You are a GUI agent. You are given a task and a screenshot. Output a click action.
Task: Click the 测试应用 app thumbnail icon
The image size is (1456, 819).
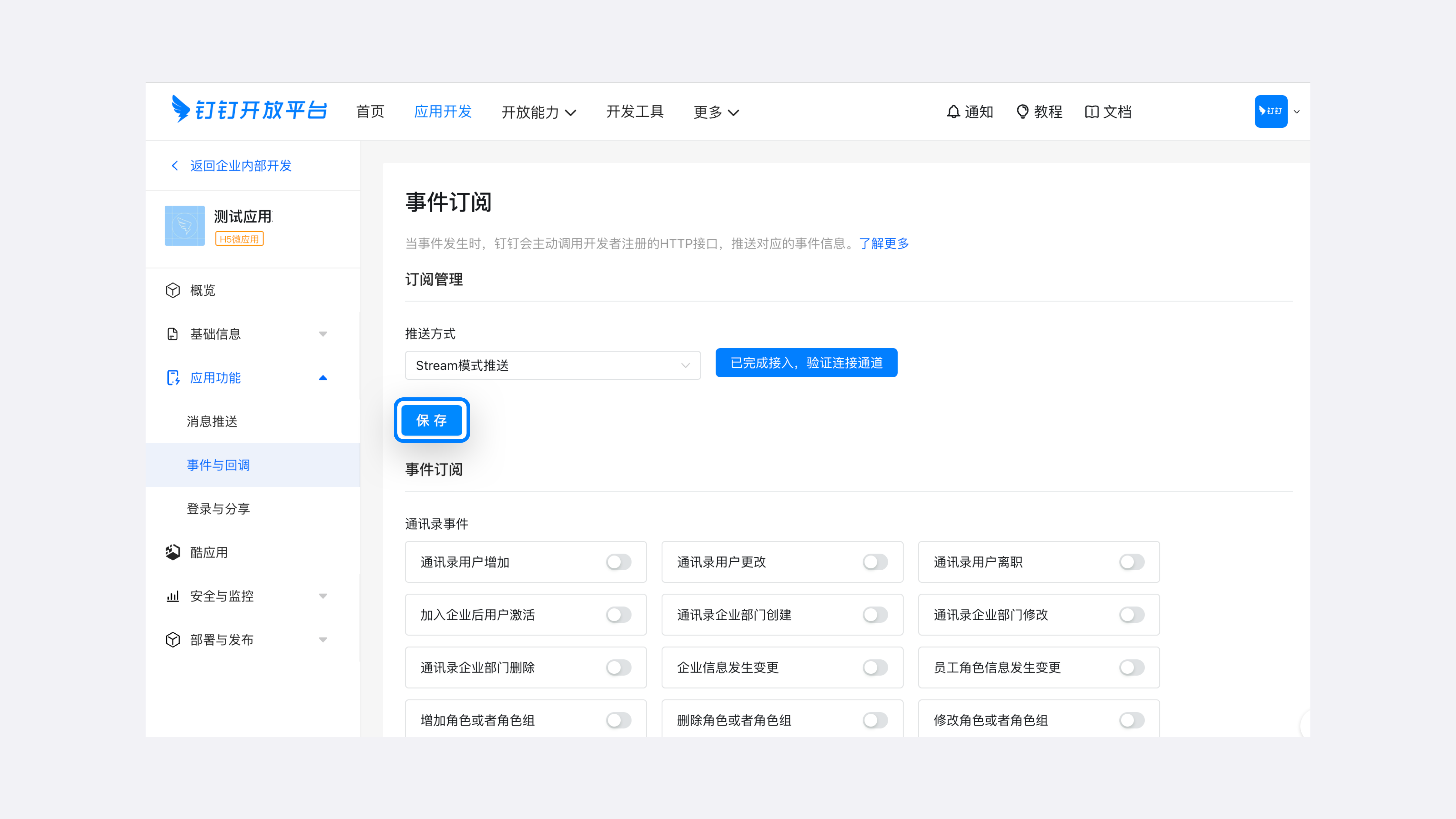[184, 225]
